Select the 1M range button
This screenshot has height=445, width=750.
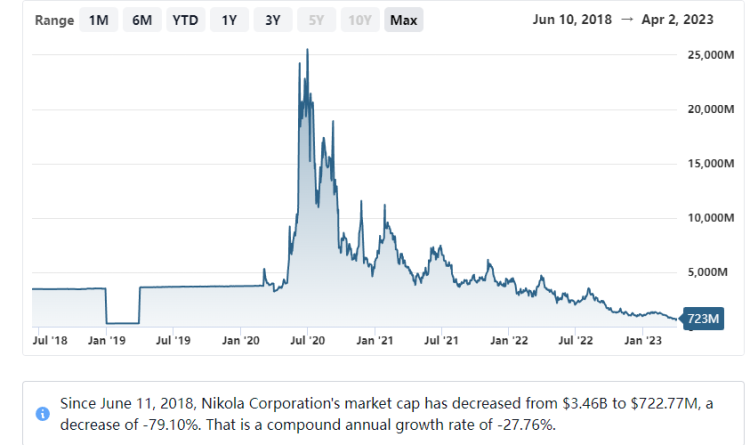pos(98,20)
